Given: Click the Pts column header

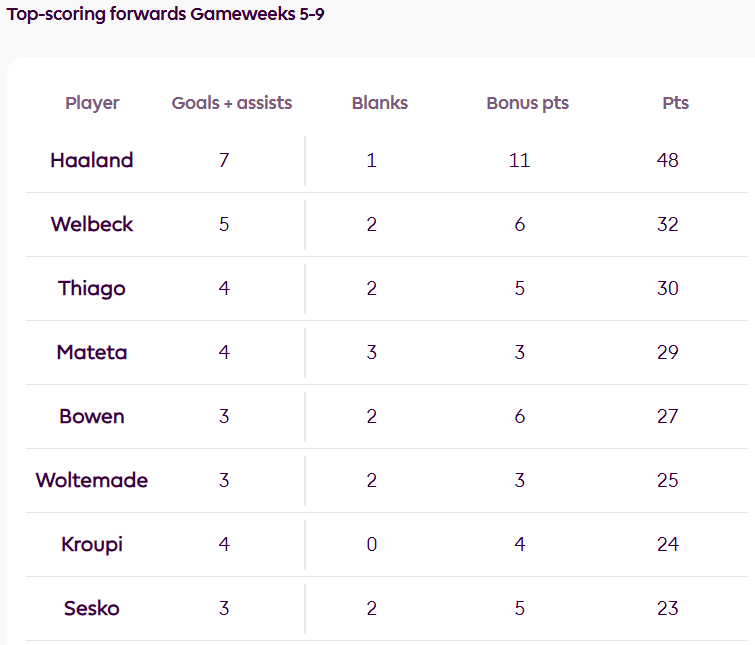Looking at the screenshot, I should point(675,103).
